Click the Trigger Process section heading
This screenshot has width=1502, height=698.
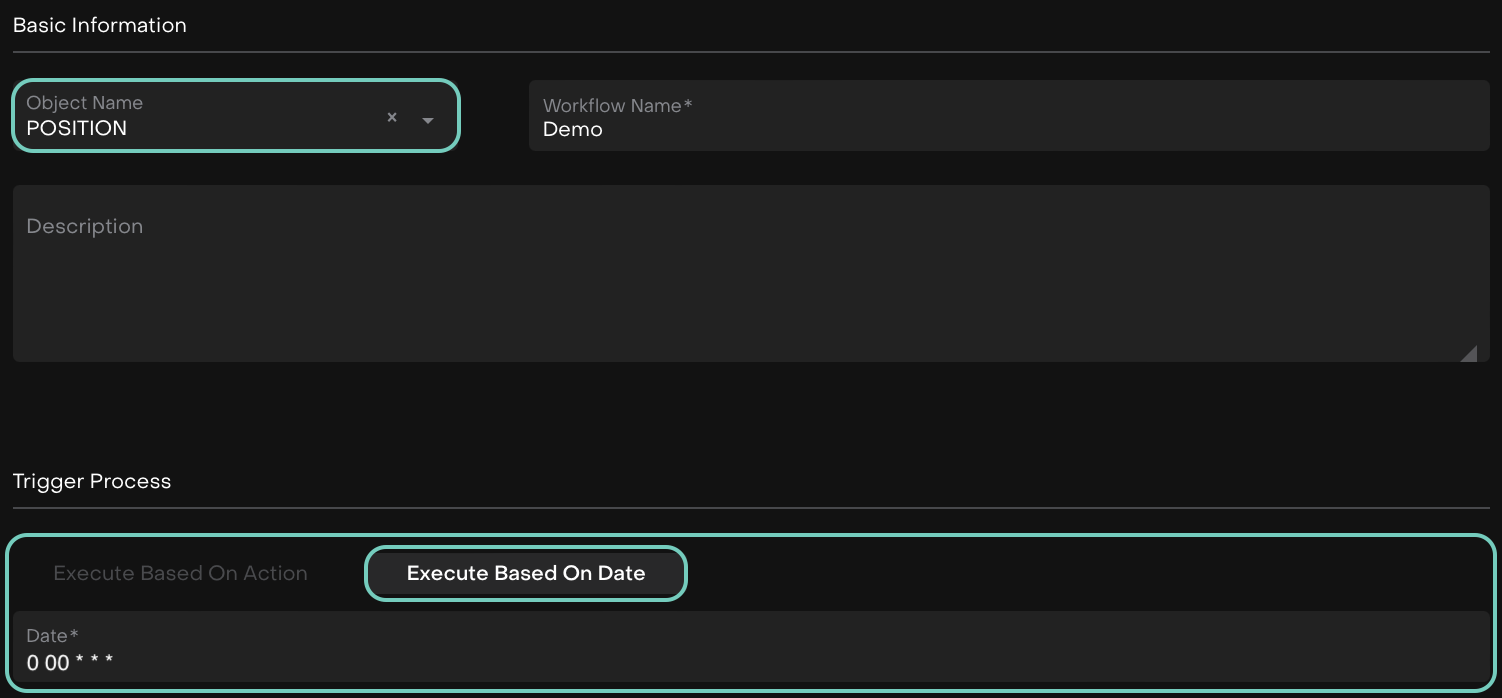coord(92,481)
